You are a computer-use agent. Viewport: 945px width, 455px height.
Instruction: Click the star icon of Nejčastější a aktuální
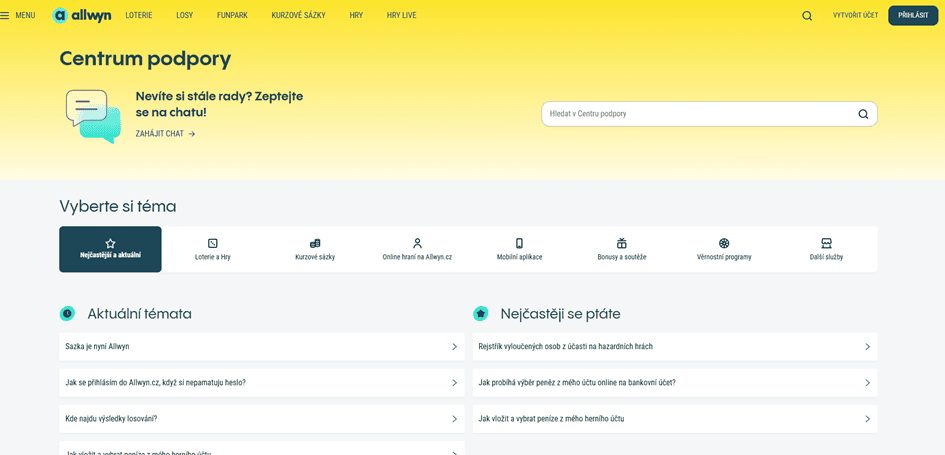(x=110, y=243)
